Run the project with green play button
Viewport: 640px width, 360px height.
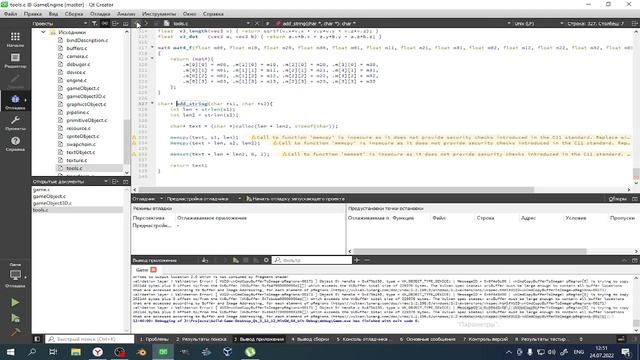(15, 302)
